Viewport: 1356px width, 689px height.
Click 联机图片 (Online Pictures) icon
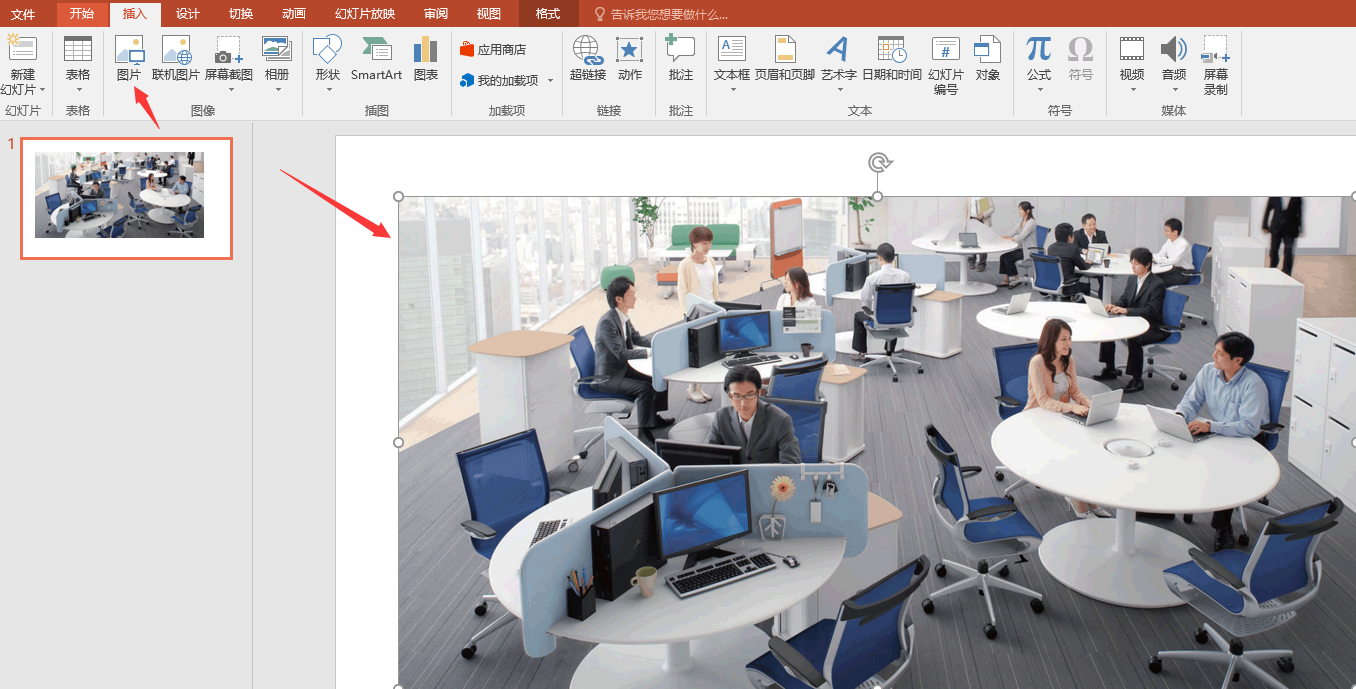click(x=176, y=49)
